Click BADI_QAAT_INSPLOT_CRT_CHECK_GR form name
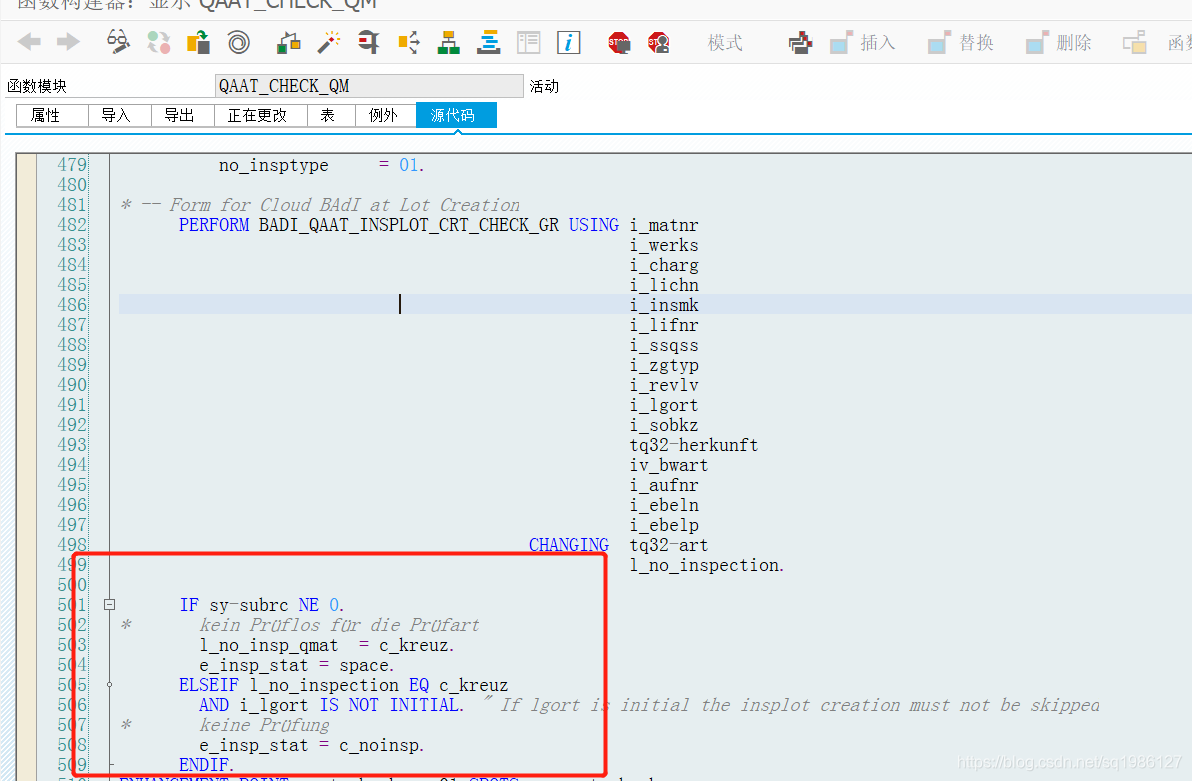This screenshot has height=781, width=1192. pos(409,225)
